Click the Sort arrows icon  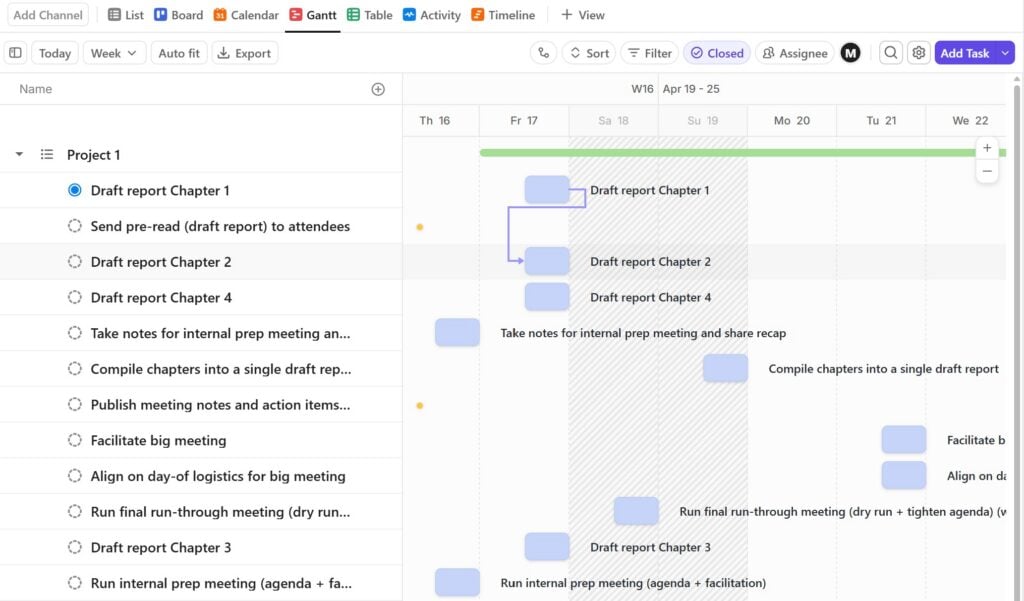tap(575, 53)
